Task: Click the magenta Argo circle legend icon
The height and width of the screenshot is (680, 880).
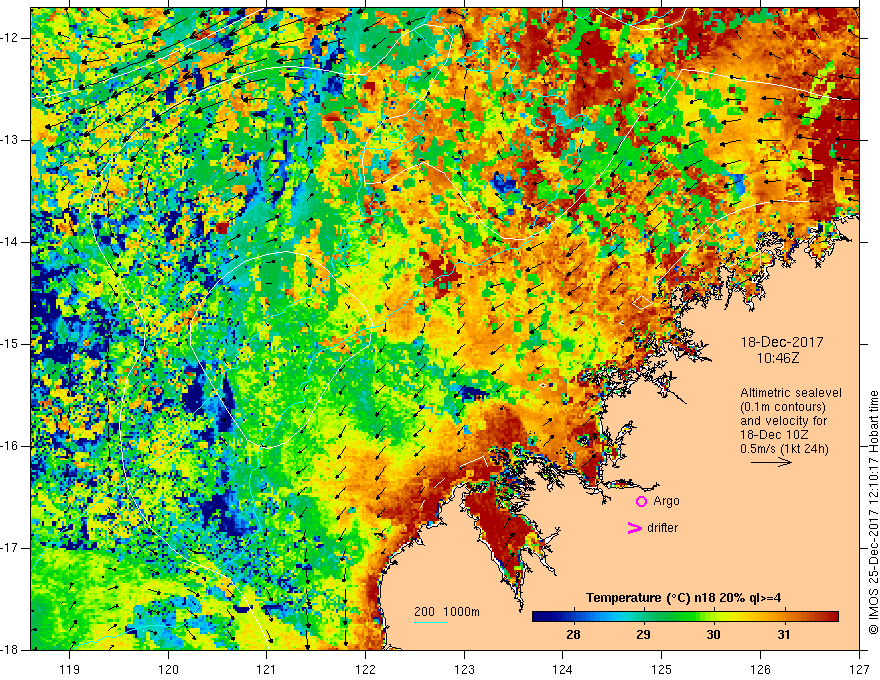Action: [641, 501]
